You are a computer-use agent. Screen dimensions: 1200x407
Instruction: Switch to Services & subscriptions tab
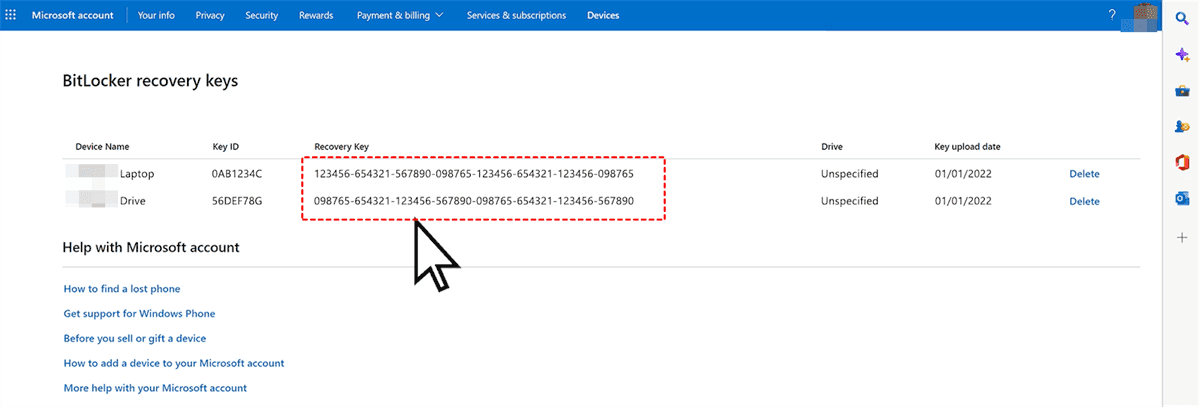tap(516, 15)
